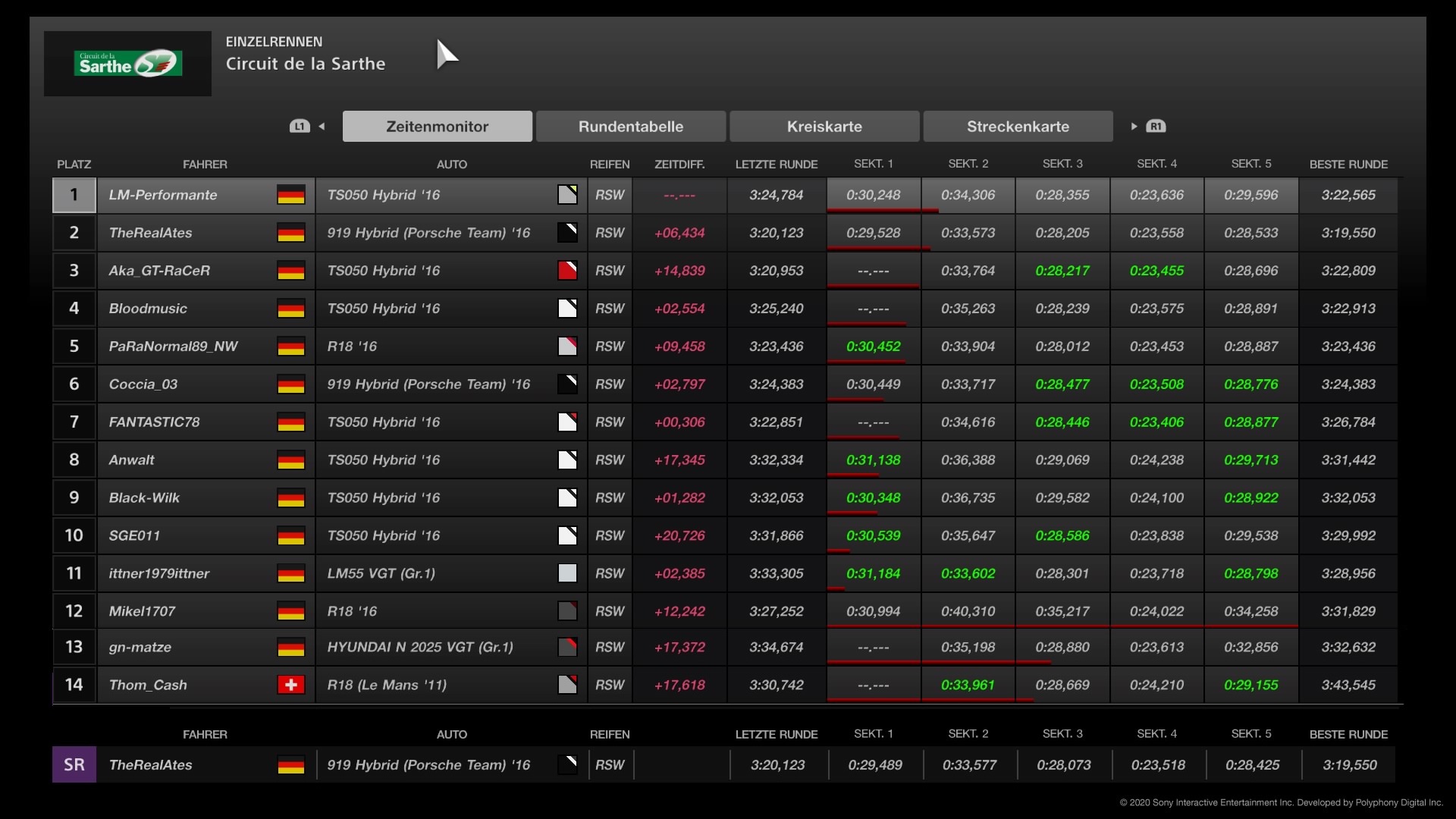Viewport: 1456px width, 819px height.
Task: Click the green sector 1 time of Anwalt
Action: tap(873, 460)
